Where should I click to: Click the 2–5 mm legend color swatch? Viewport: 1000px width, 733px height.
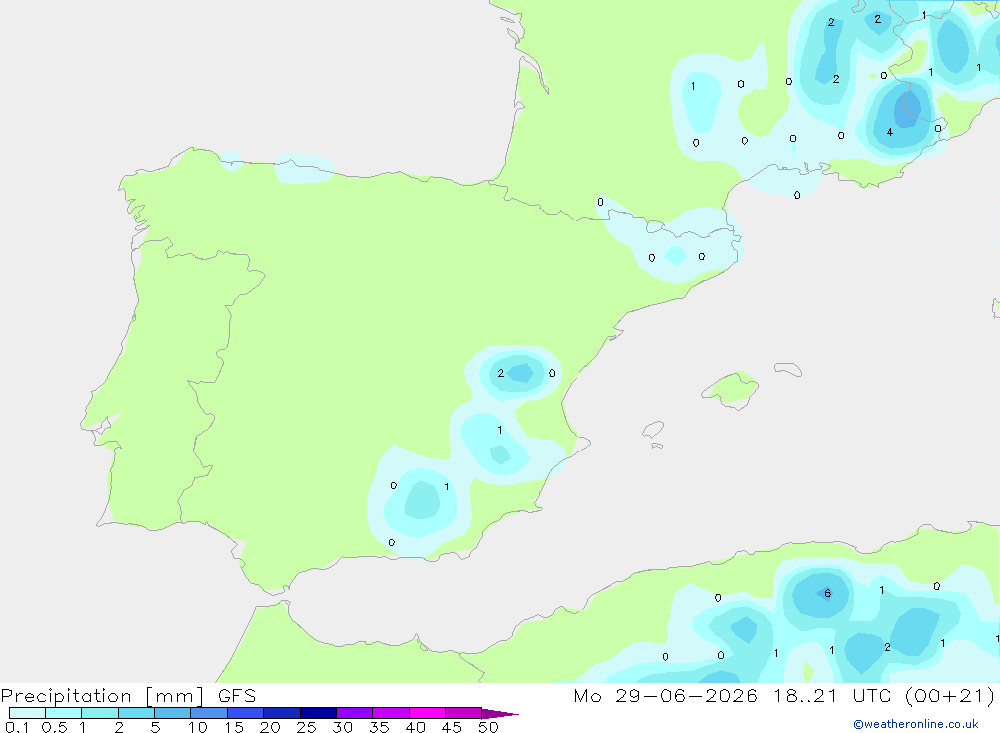pos(136,713)
